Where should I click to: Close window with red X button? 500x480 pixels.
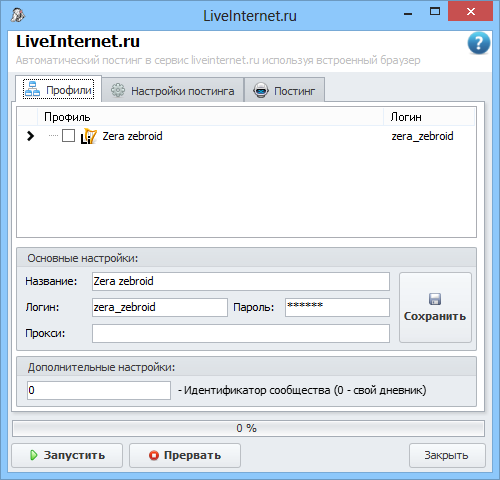(470, 12)
